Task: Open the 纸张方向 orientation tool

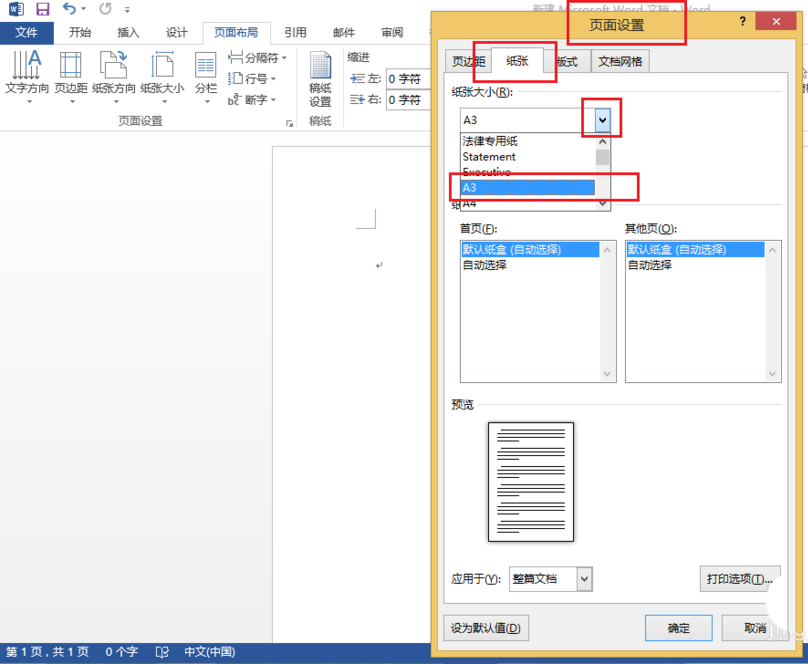Action: (x=113, y=77)
